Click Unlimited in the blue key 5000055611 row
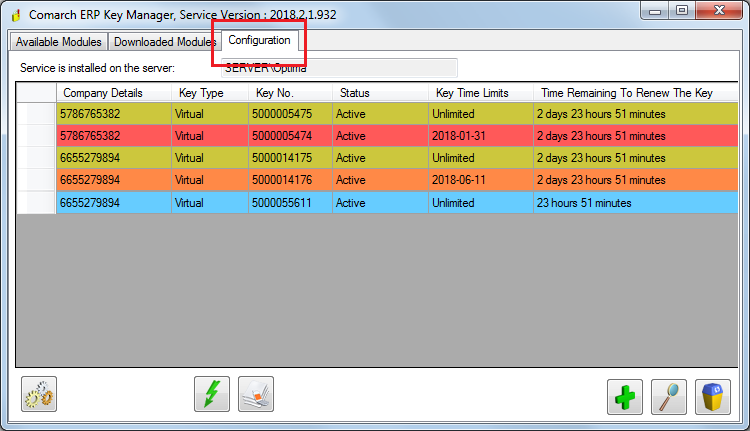The width and height of the screenshot is (750, 431). (x=481, y=203)
